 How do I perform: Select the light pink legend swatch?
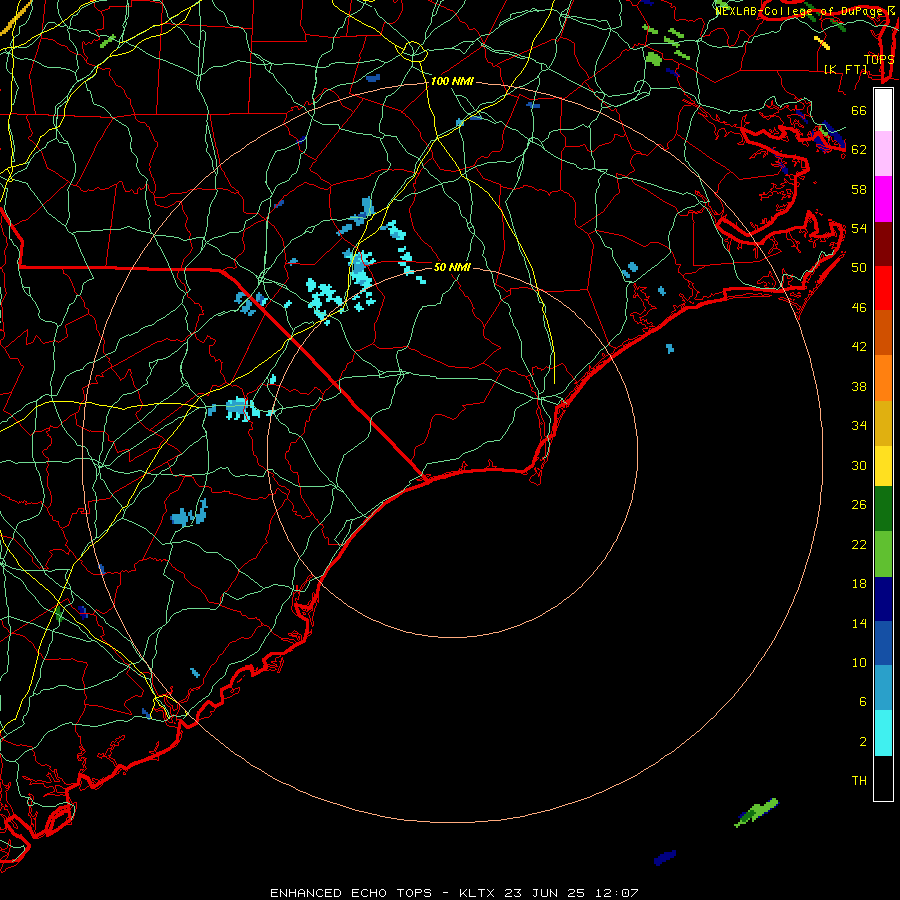tap(883, 154)
